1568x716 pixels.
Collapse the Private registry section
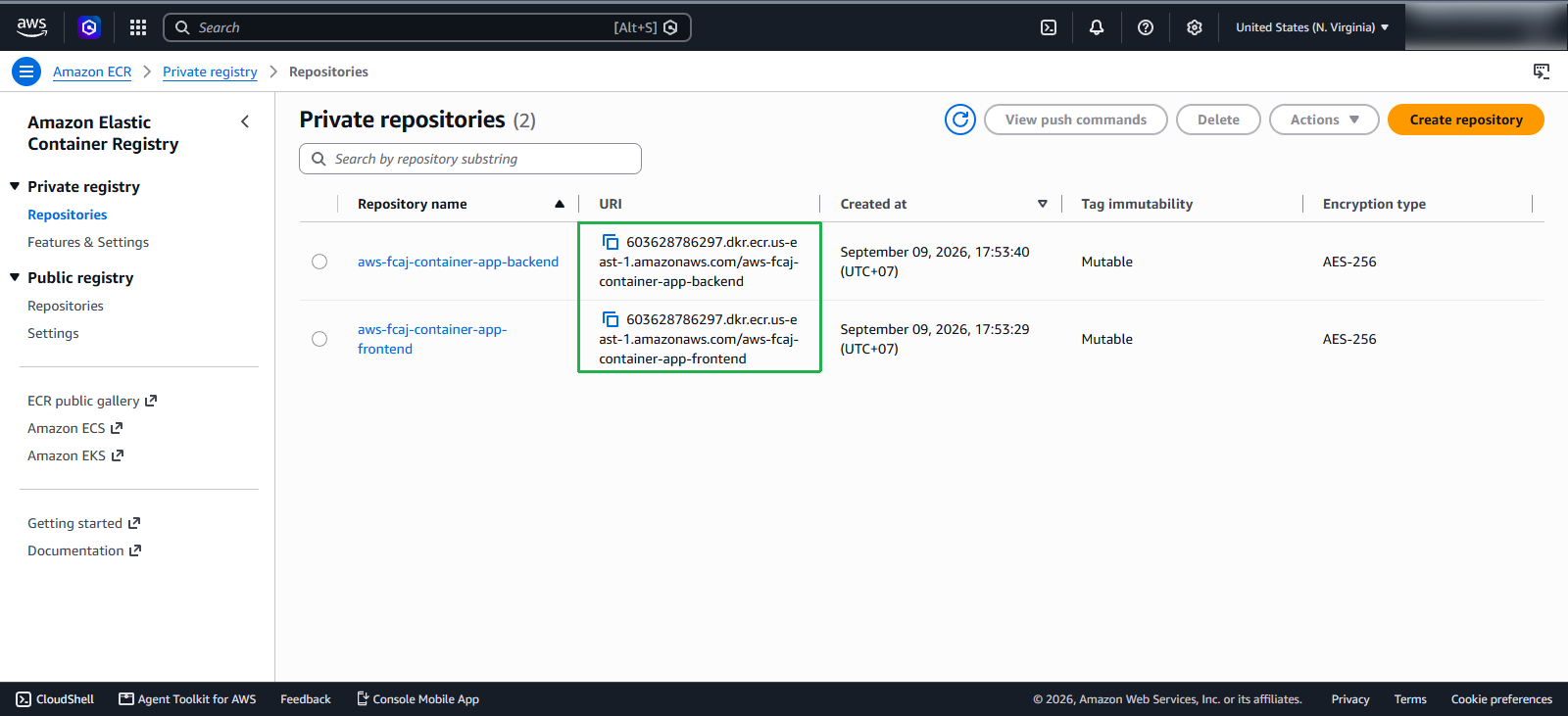tap(15, 186)
